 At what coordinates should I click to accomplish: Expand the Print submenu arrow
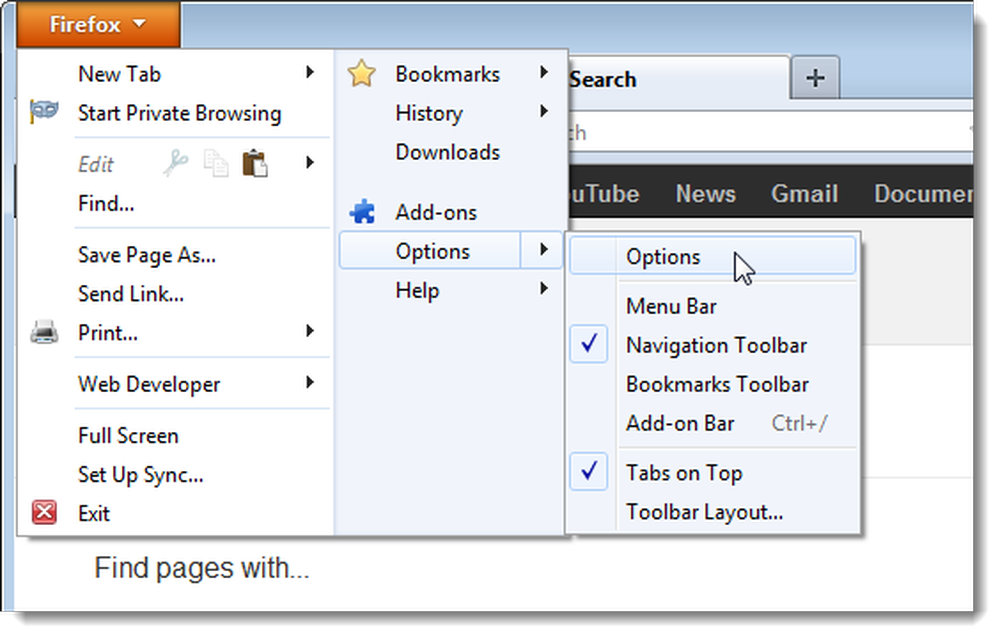coord(310,330)
